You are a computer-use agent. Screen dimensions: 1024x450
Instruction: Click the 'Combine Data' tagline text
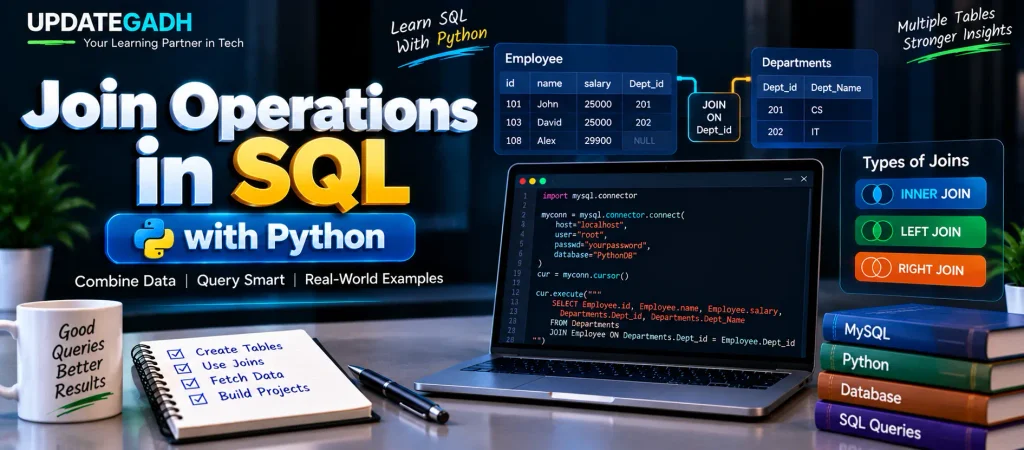pos(125,281)
